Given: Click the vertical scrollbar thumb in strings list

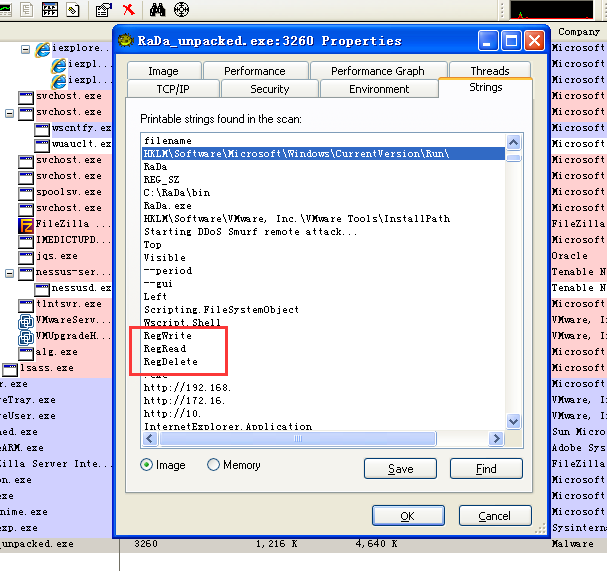Looking at the screenshot, I should click(513, 158).
